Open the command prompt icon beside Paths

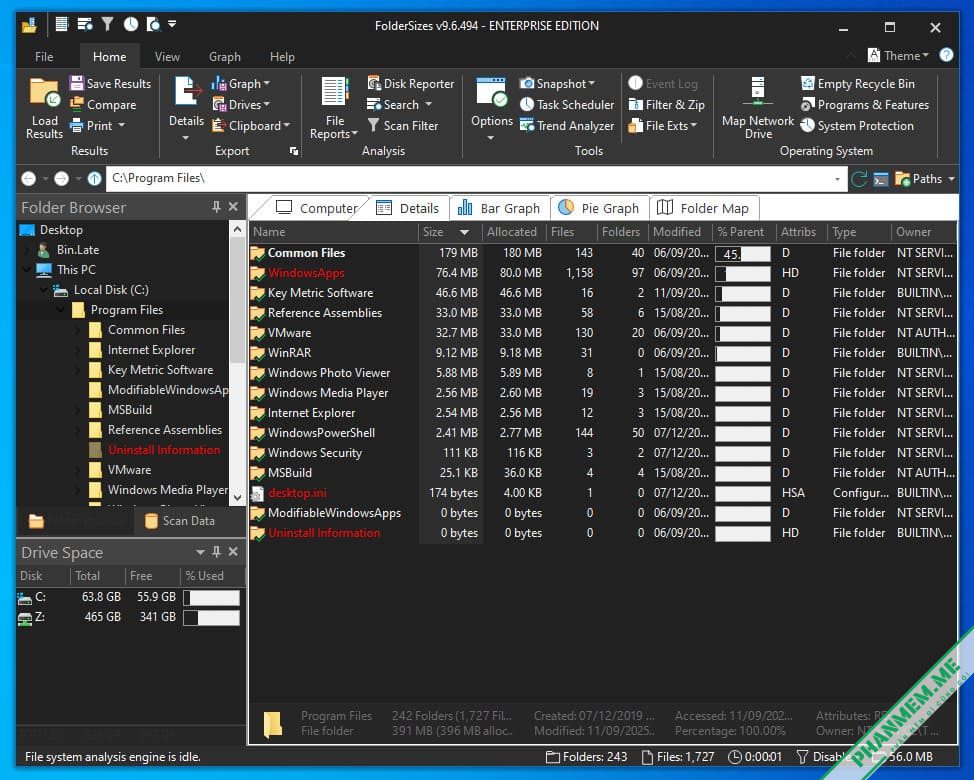coord(880,179)
